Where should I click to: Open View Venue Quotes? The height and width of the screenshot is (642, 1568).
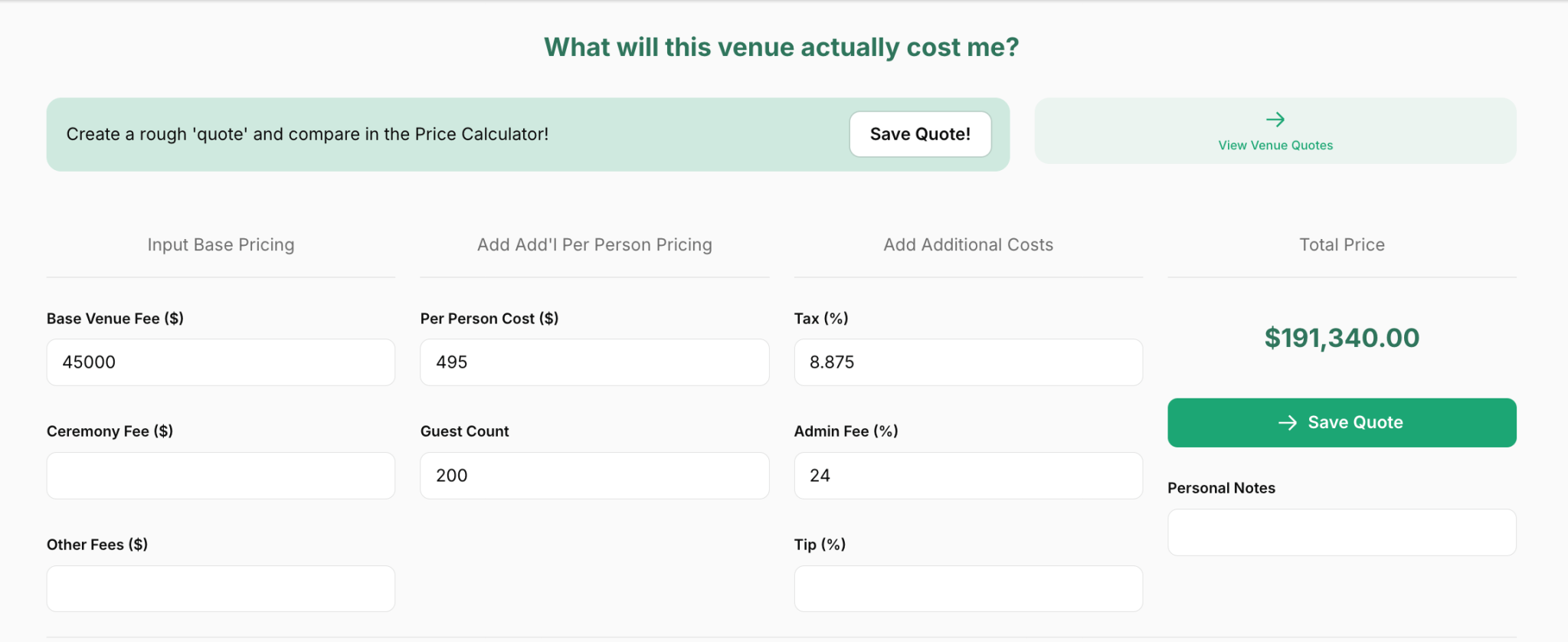(x=1275, y=144)
